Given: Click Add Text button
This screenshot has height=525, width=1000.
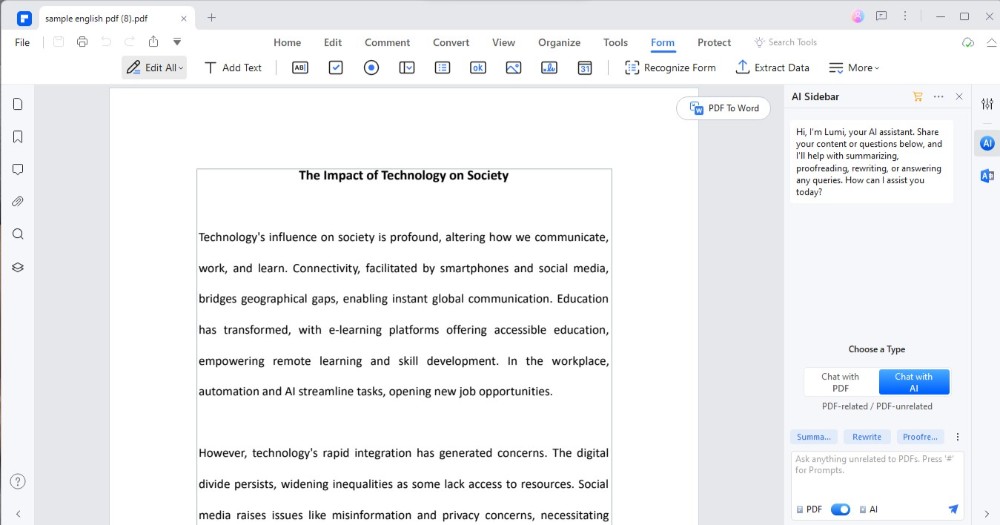Looking at the screenshot, I should tap(233, 68).
